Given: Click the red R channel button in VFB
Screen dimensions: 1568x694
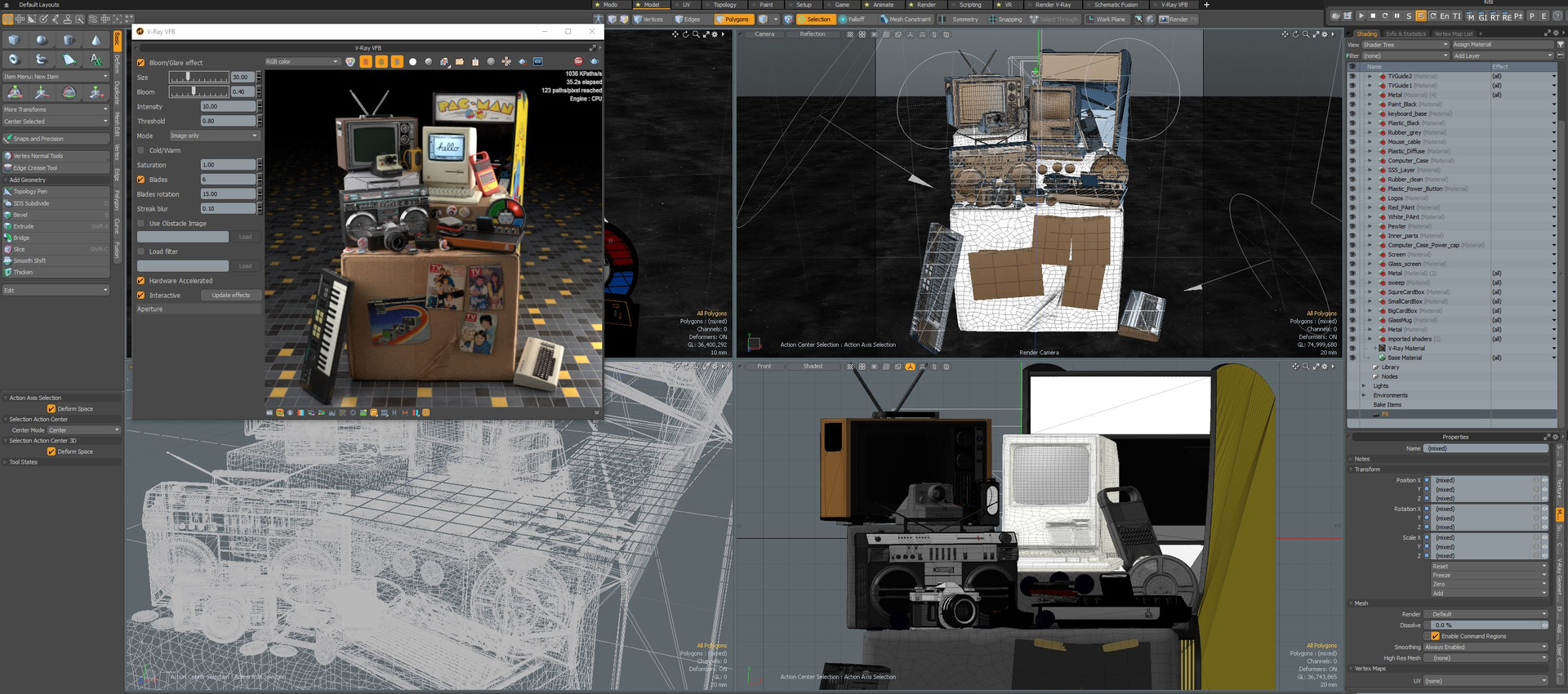Looking at the screenshot, I should click(366, 61).
